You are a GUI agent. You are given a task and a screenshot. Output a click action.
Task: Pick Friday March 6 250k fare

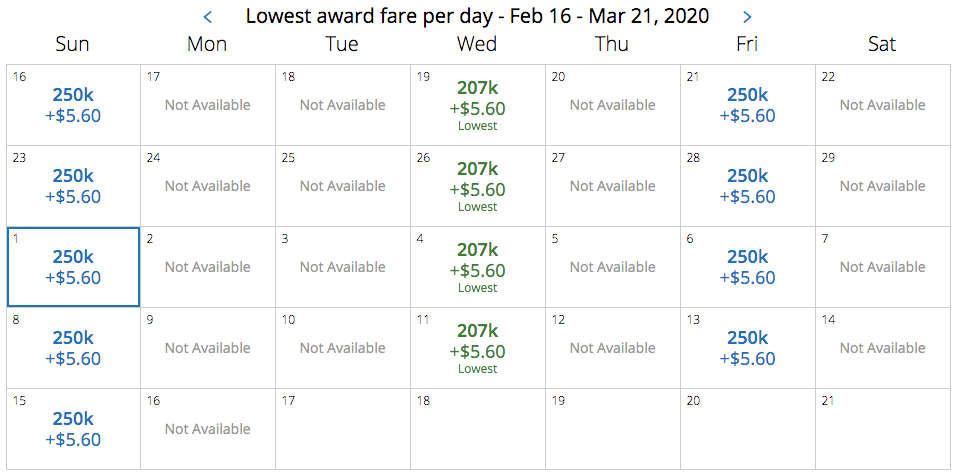(747, 267)
